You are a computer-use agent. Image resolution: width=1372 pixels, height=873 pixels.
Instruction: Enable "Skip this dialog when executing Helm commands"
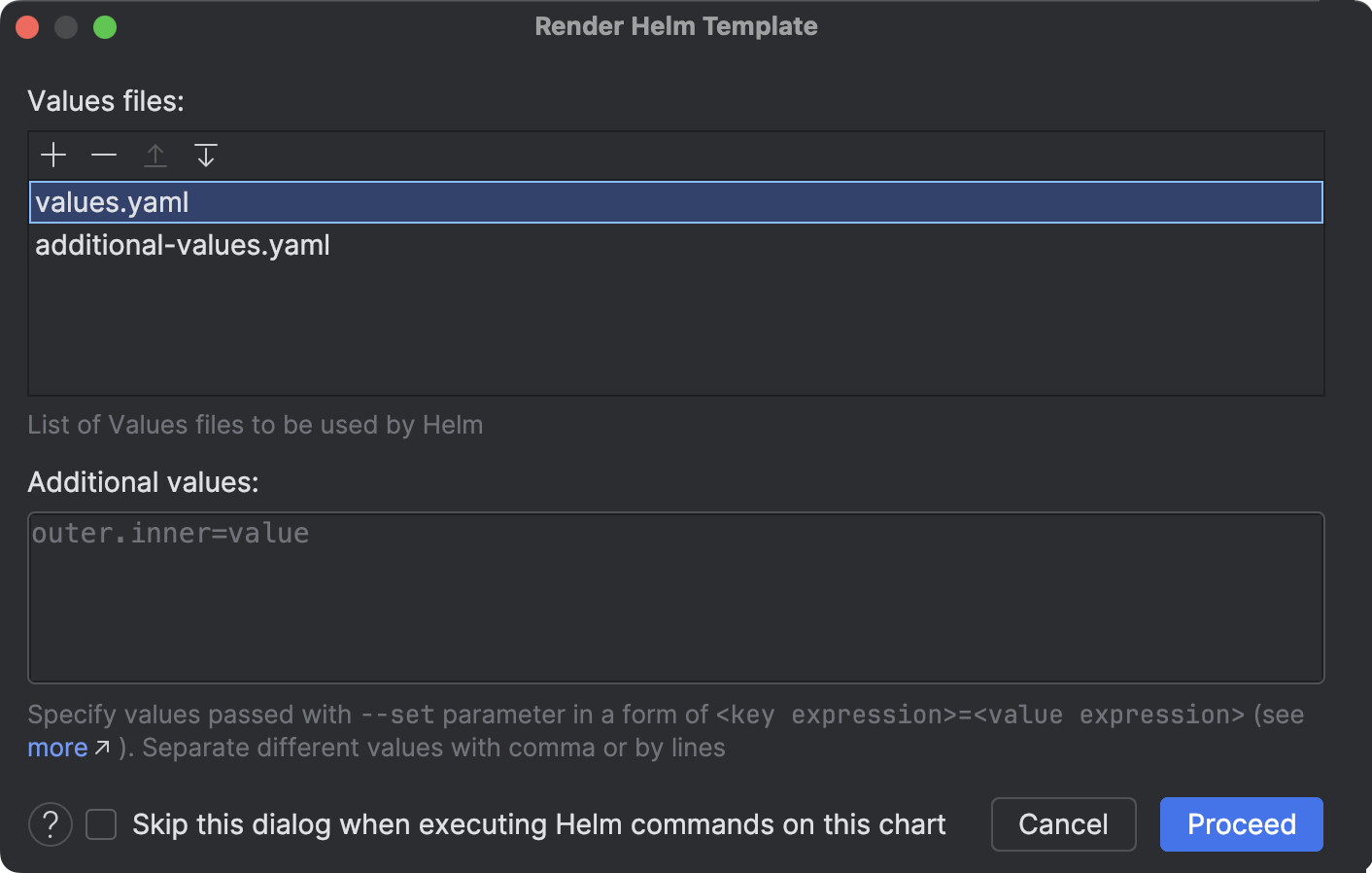click(x=100, y=823)
